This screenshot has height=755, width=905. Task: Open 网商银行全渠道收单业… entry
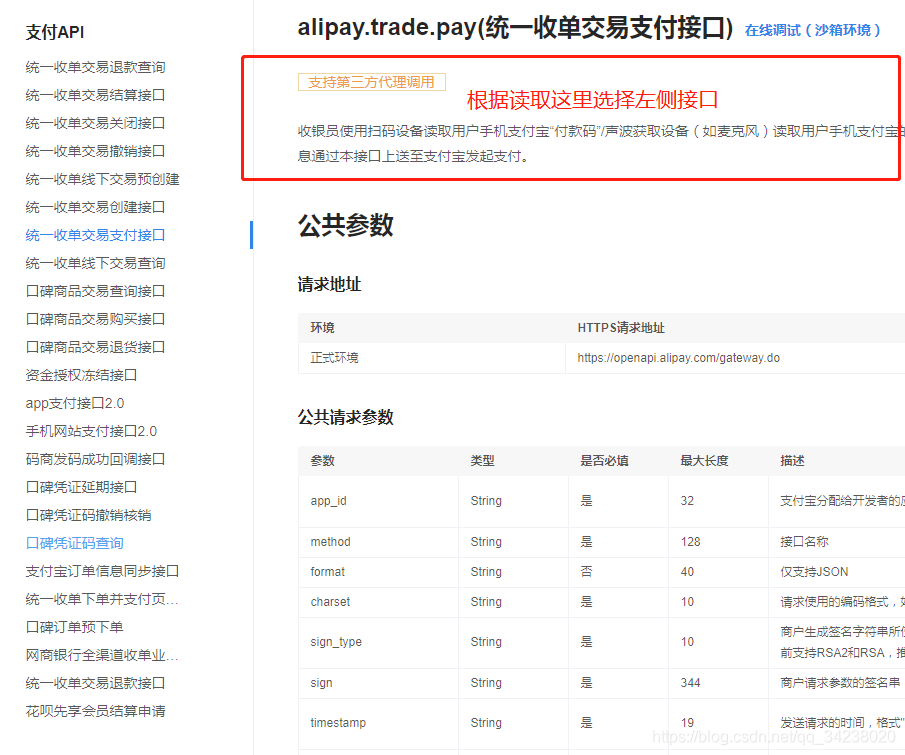102,655
